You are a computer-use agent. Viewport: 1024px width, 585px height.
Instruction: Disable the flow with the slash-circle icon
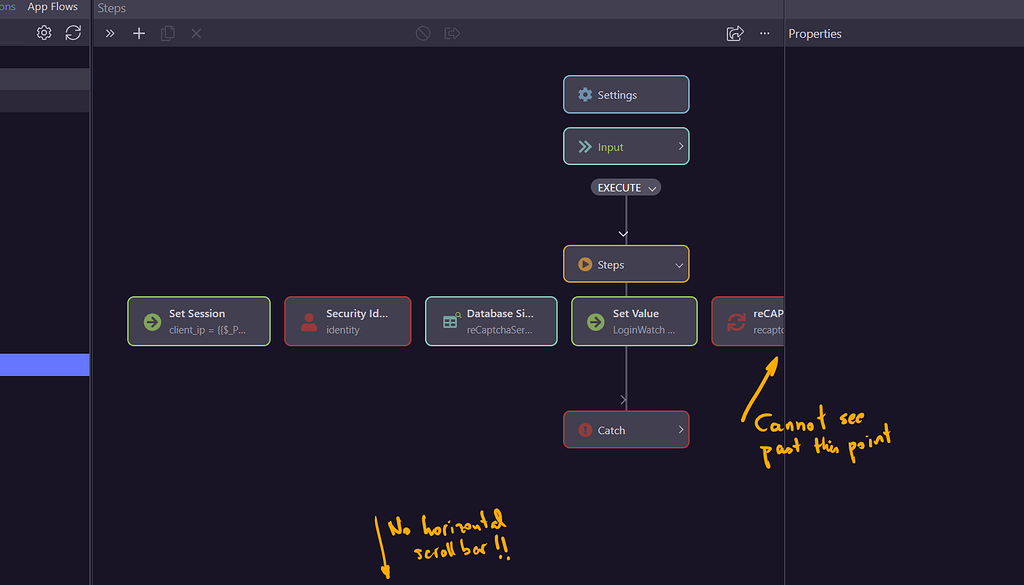click(x=422, y=32)
